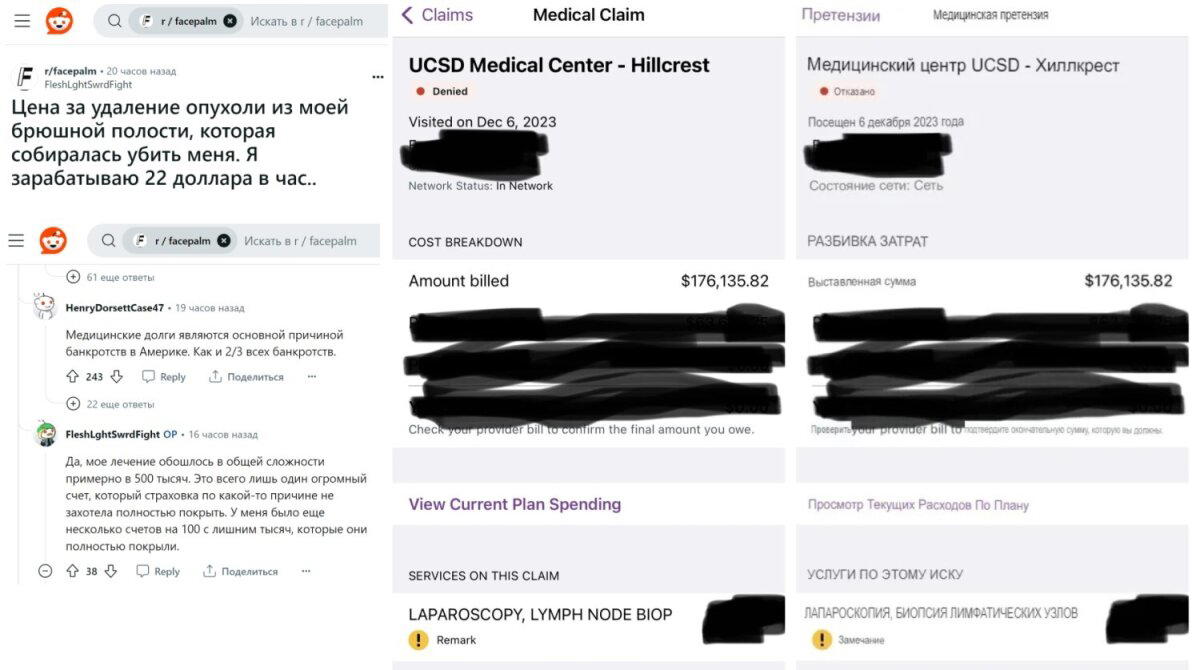Screen dimensions: 1200x670
Task: Upvote HenryDorsettCase47's comment
Action: tap(72, 377)
